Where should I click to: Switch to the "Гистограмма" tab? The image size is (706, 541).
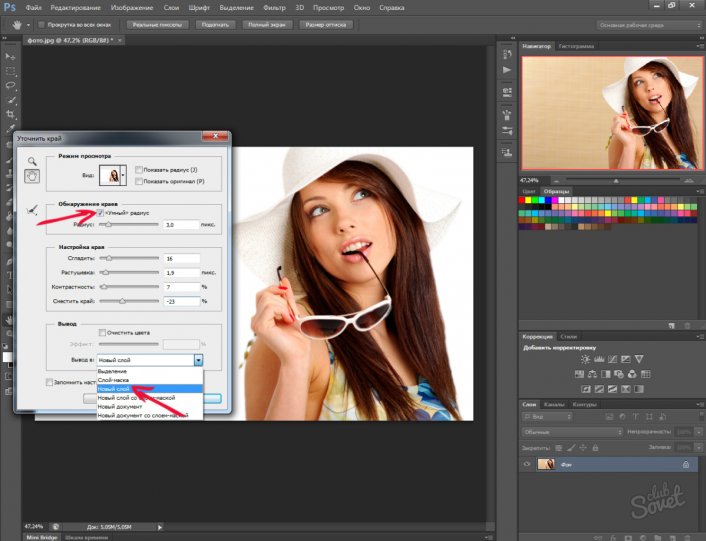(576, 46)
